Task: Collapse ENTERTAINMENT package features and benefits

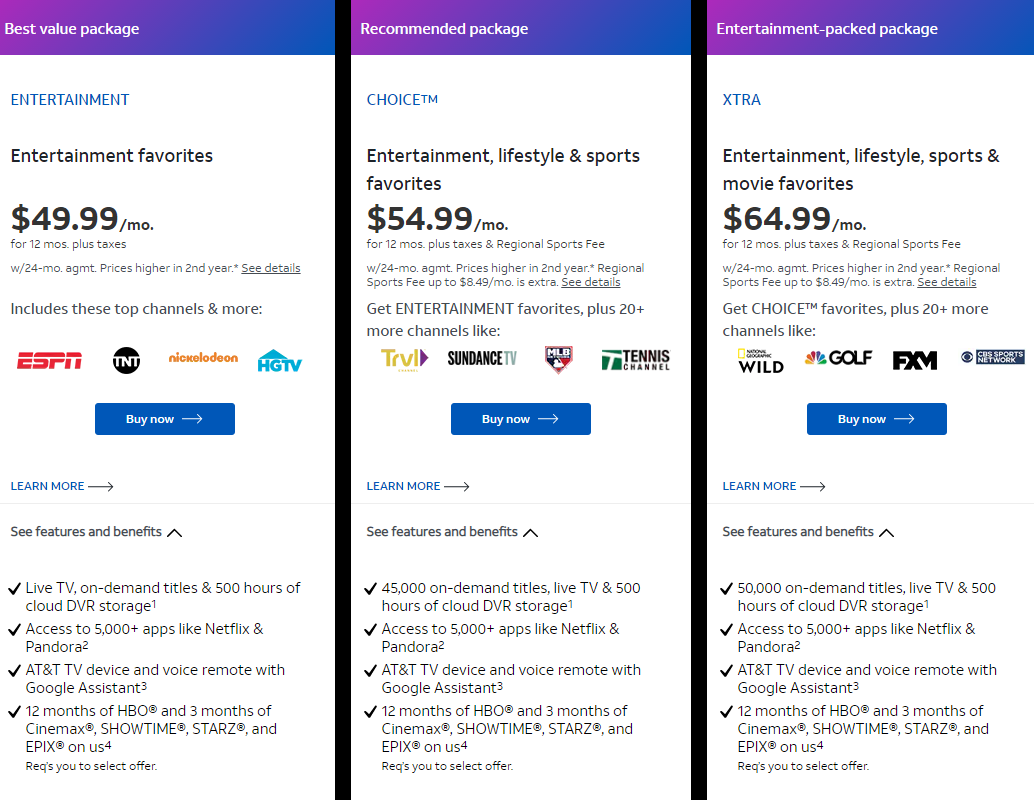Action: coord(96,532)
